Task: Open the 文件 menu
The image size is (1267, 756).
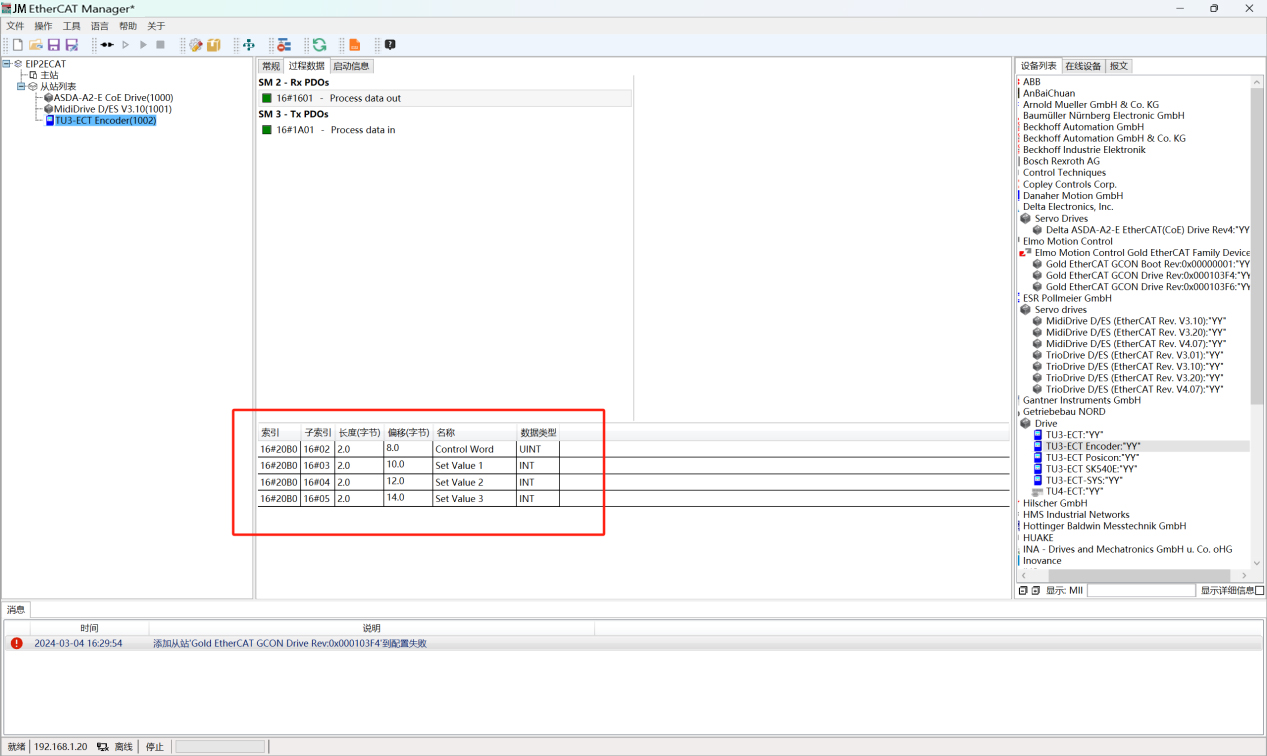Action: coord(15,26)
